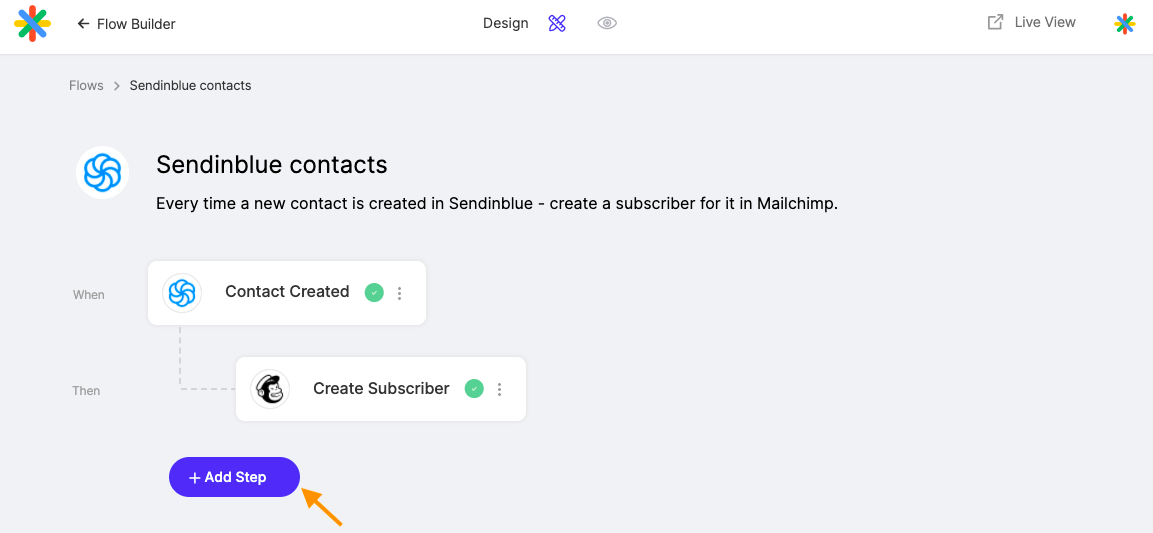Viewport: 1153px width, 533px height.
Task: Select the Design tab label
Action: click(506, 24)
